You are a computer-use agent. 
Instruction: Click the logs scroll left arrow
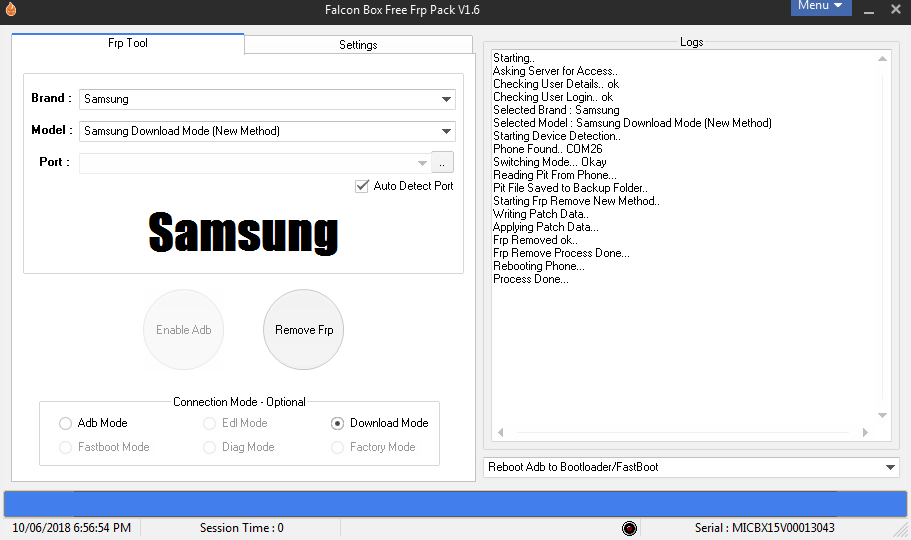[501, 432]
